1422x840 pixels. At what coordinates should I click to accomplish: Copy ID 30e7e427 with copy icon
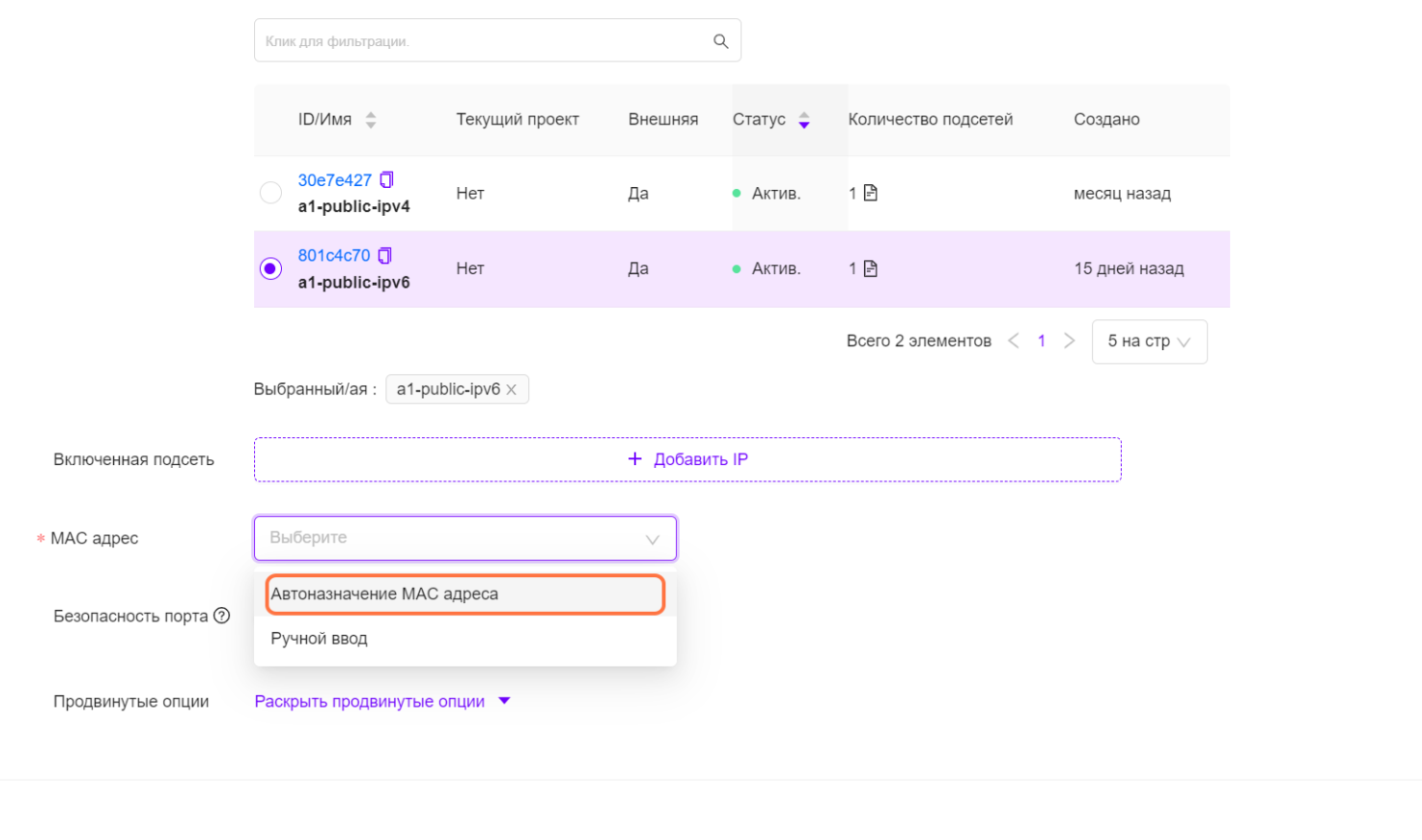click(386, 179)
